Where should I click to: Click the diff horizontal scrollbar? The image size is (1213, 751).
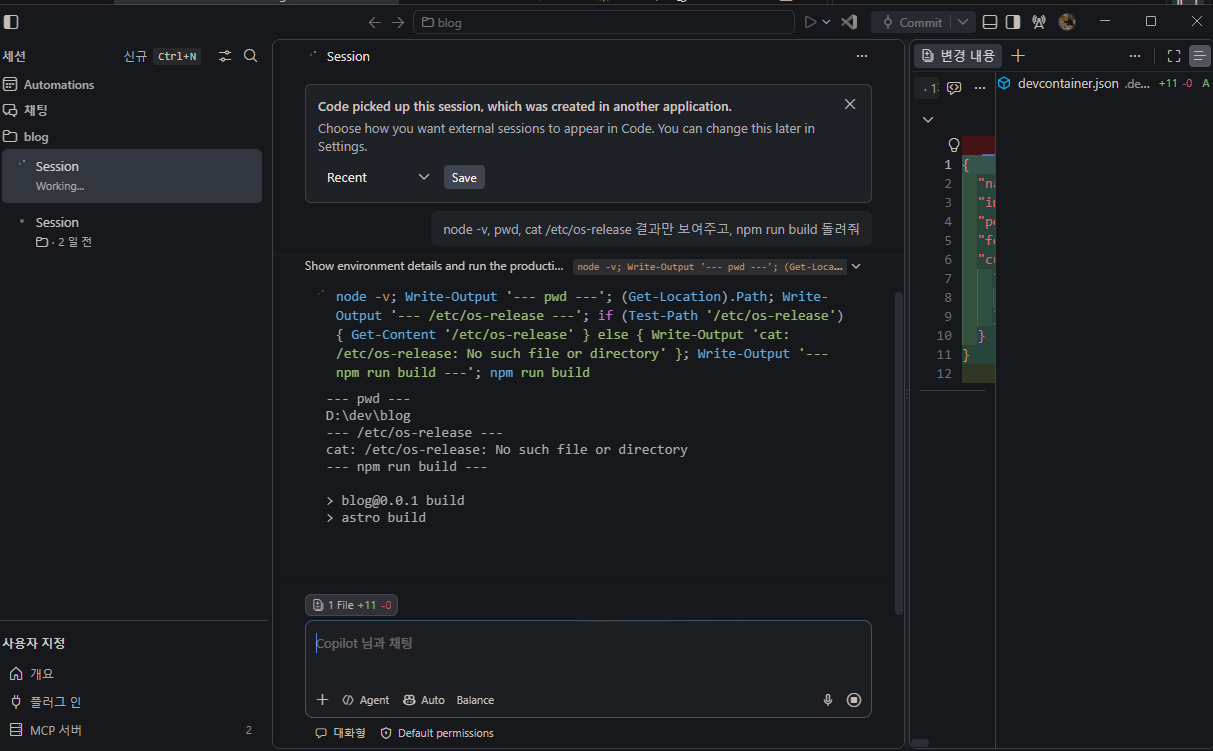click(920, 743)
